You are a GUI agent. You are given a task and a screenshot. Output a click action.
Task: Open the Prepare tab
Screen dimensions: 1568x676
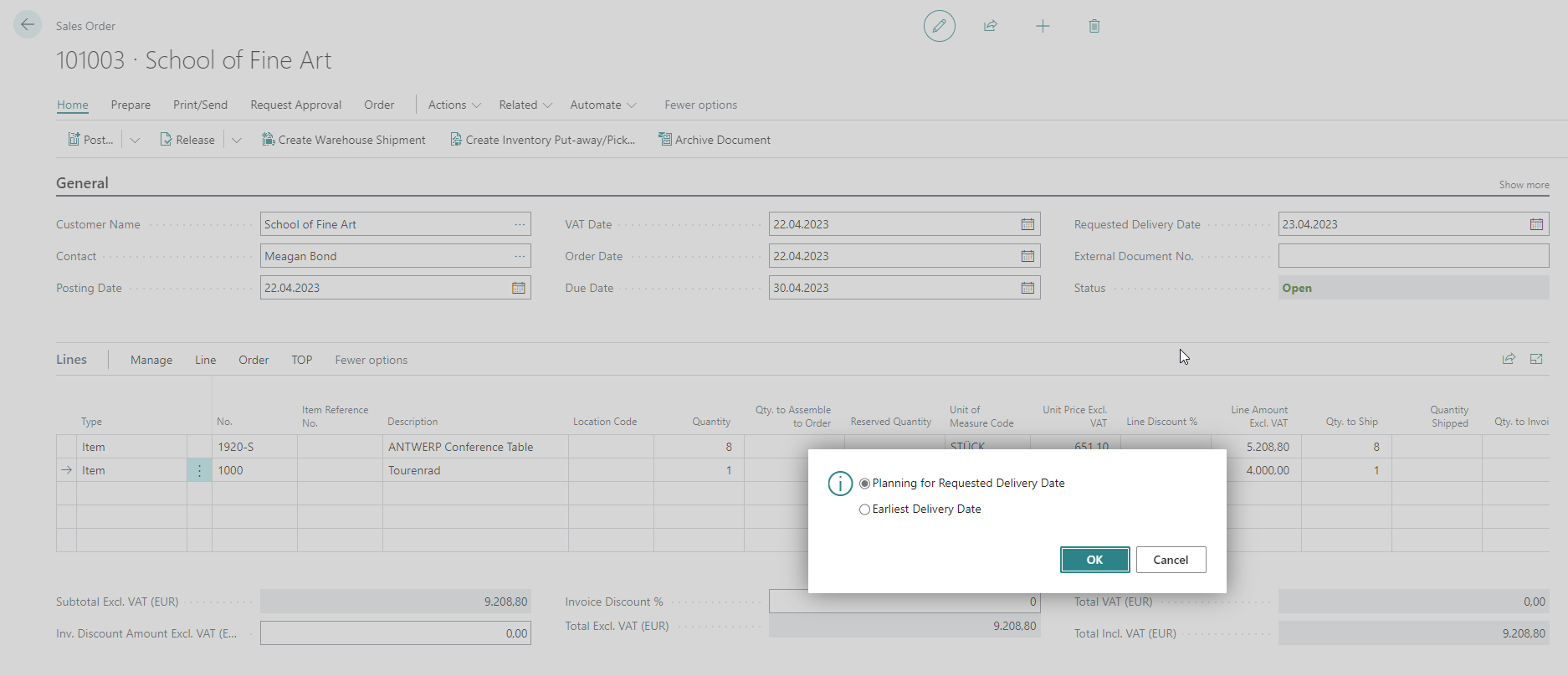click(x=131, y=105)
